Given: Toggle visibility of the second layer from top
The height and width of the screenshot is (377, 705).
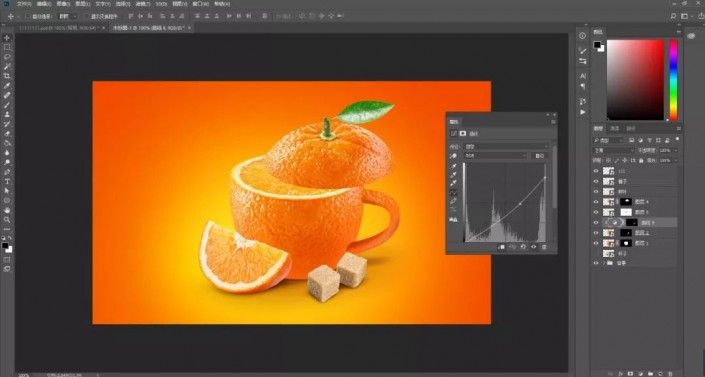Looking at the screenshot, I should (x=596, y=181).
